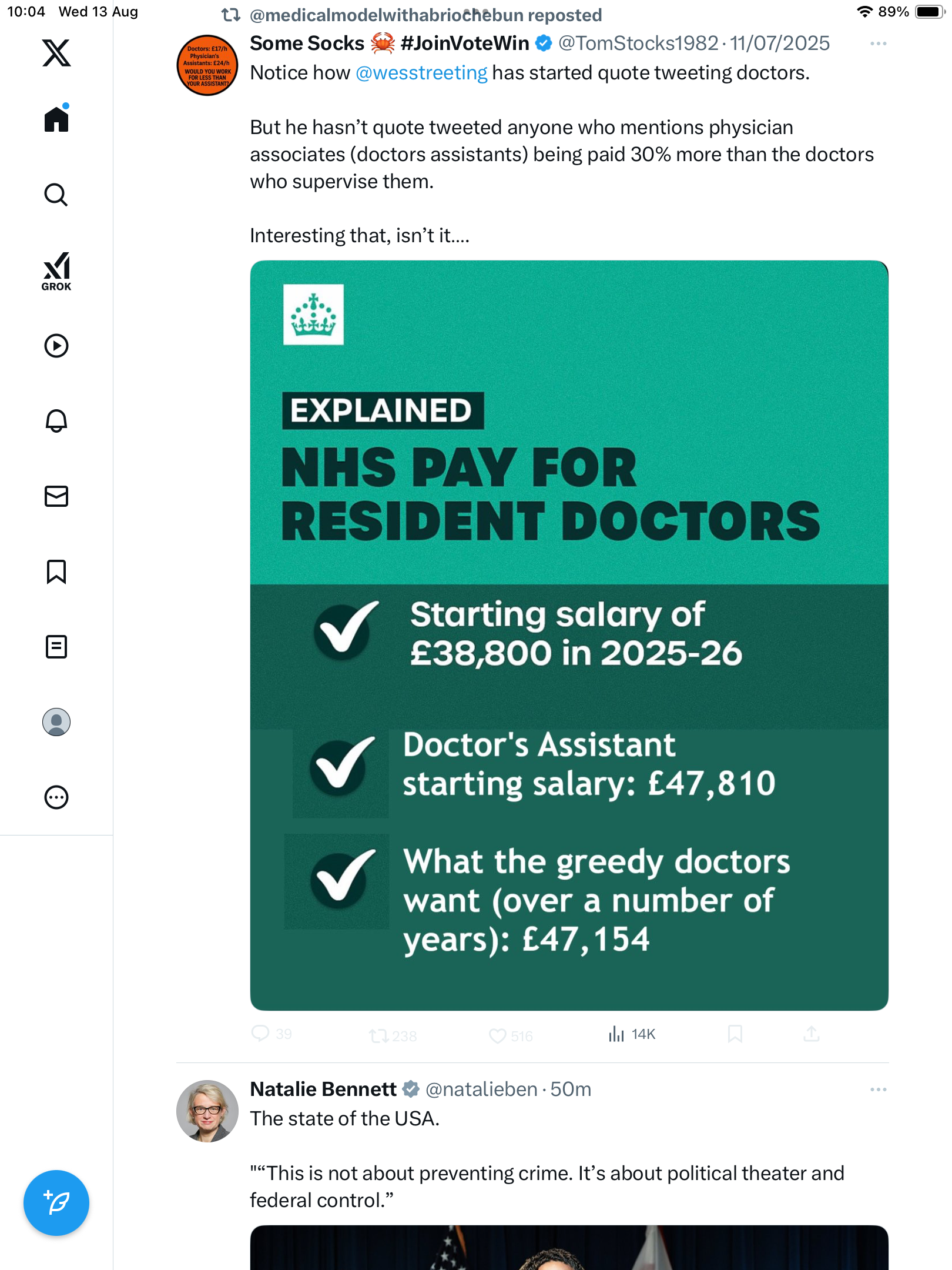Image resolution: width=952 pixels, height=1270 pixels.
Task: Open Lists in the sidebar
Action: pos(56,647)
